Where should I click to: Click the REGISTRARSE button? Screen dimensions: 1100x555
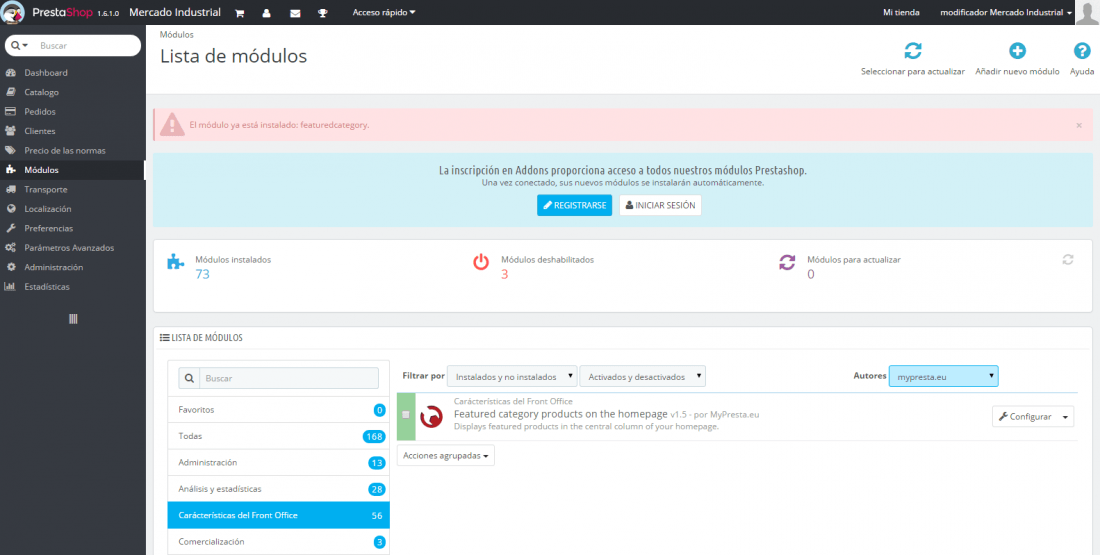point(575,206)
